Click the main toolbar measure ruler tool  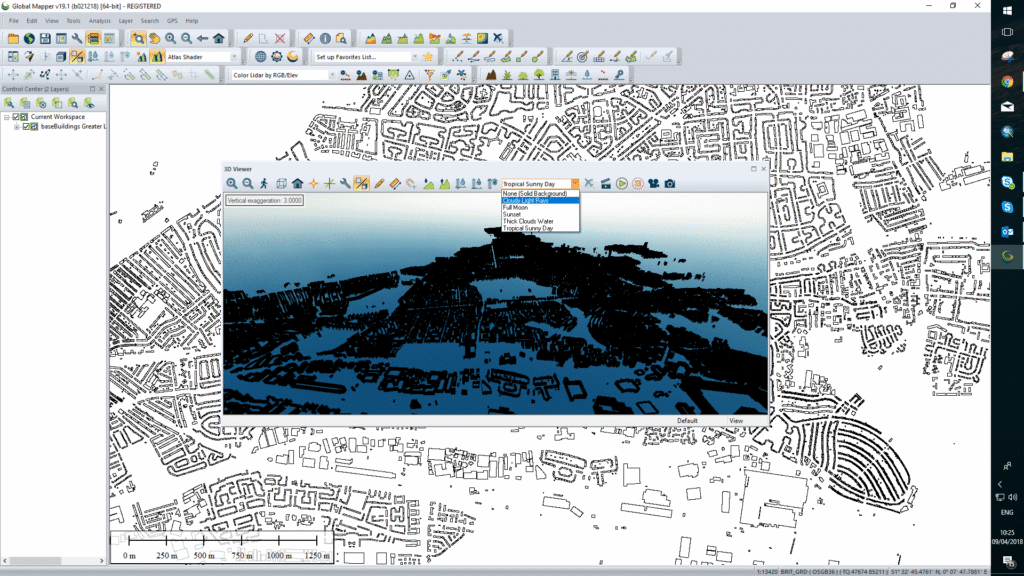[309, 39]
